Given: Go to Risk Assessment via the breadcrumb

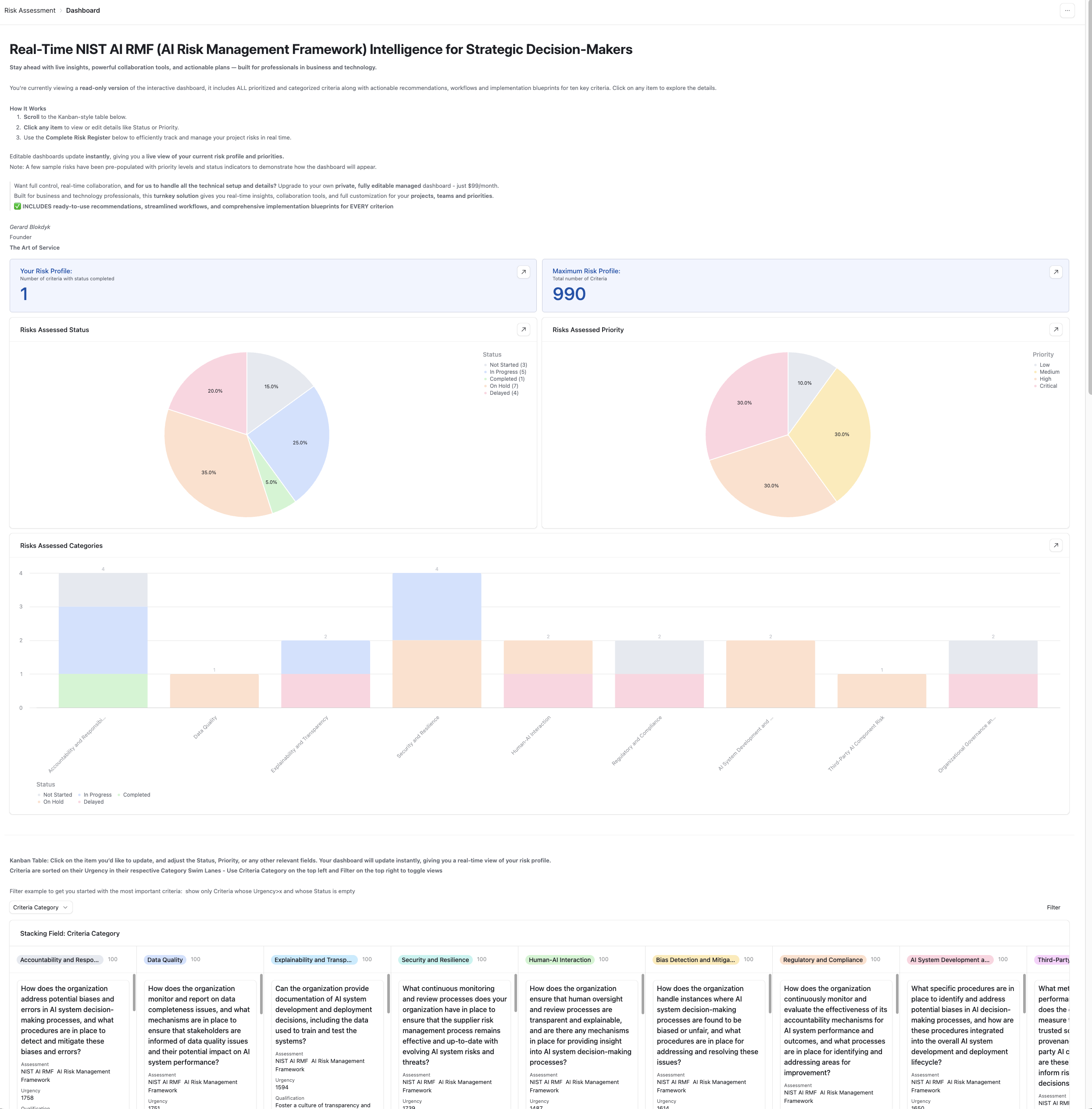Looking at the screenshot, I should point(30,11).
